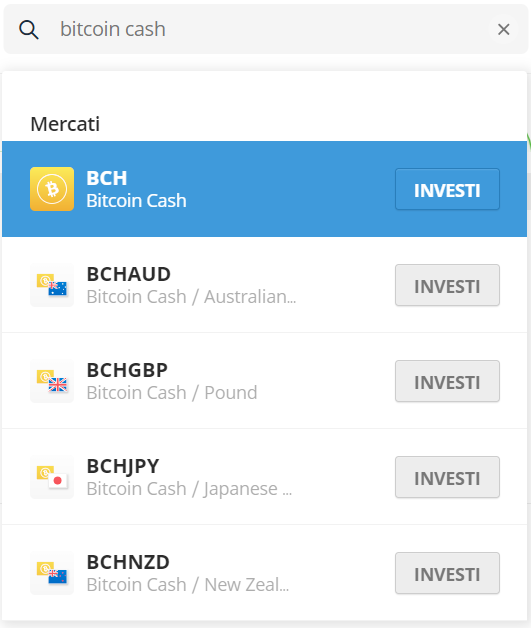The height and width of the screenshot is (628, 531).
Task: Click the magnifying glass search icon
Action: coord(29,30)
